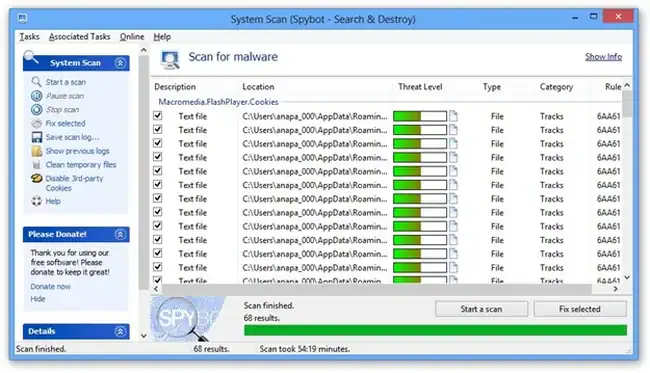
Task: Click the Donate now link
Action: tap(51, 286)
